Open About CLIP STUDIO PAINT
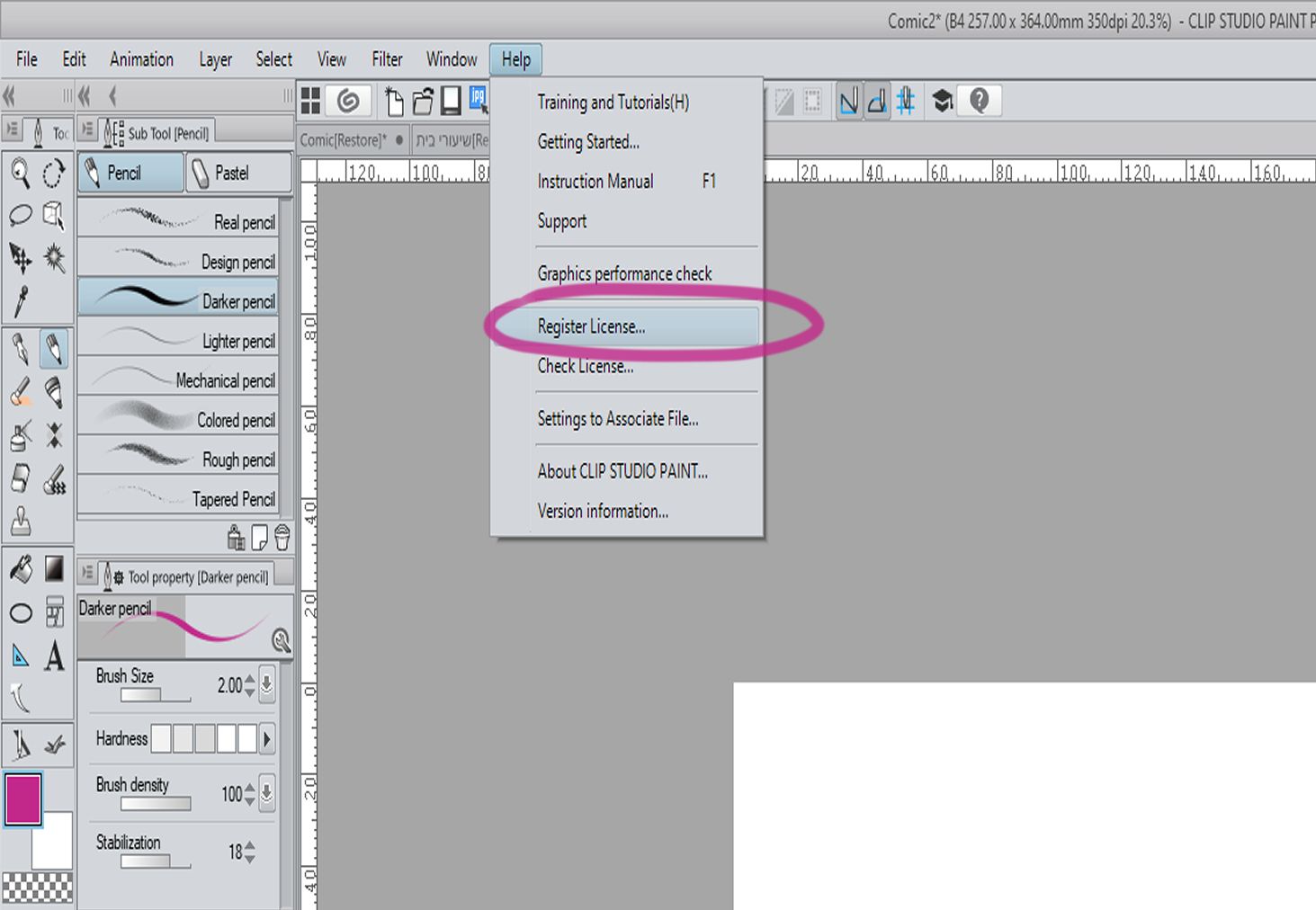Screen dimensions: 1316x910 point(626,471)
